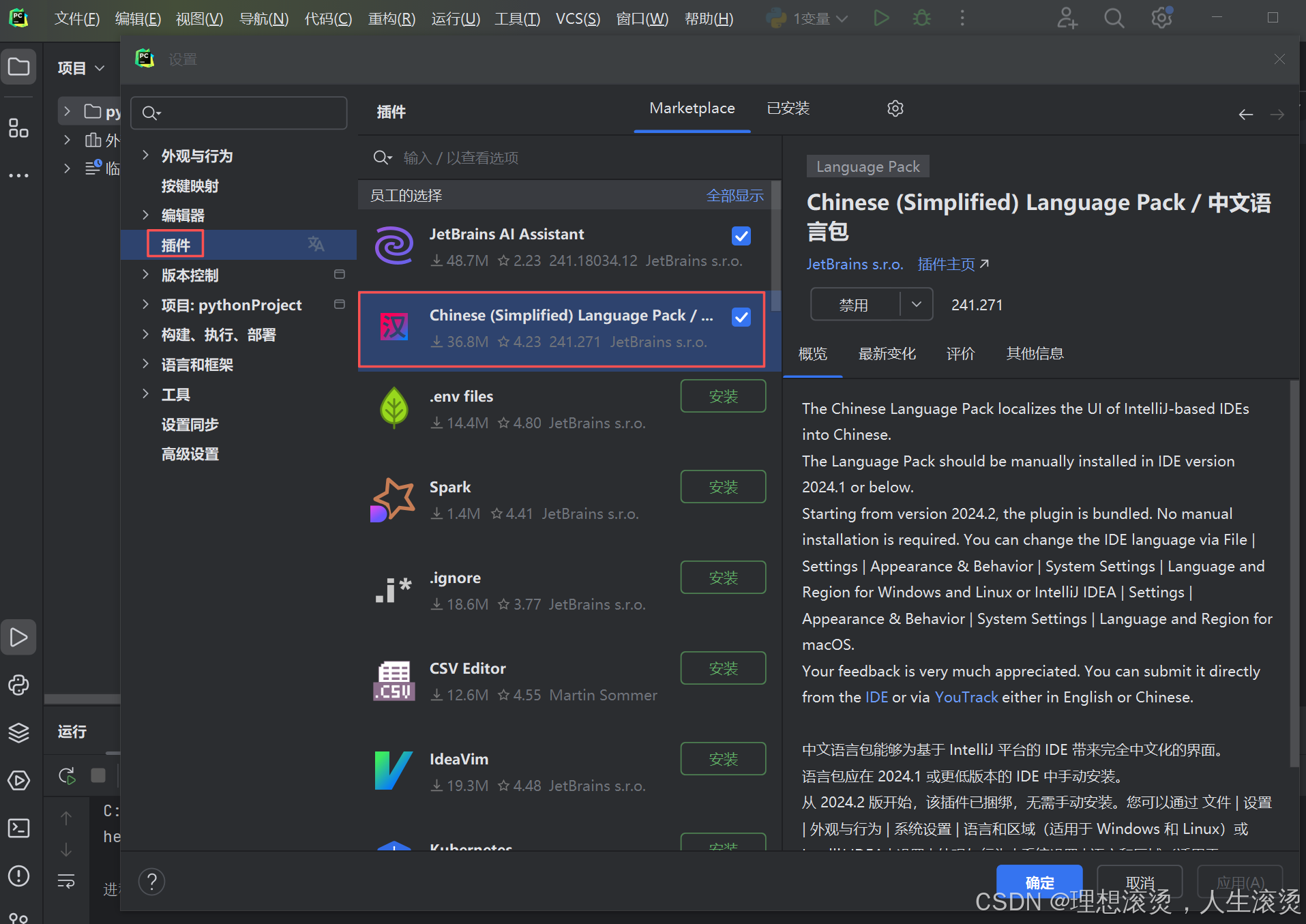Open the 重构(R) menu
This screenshot has width=1306, height=924.
click(x=391, y=18)
